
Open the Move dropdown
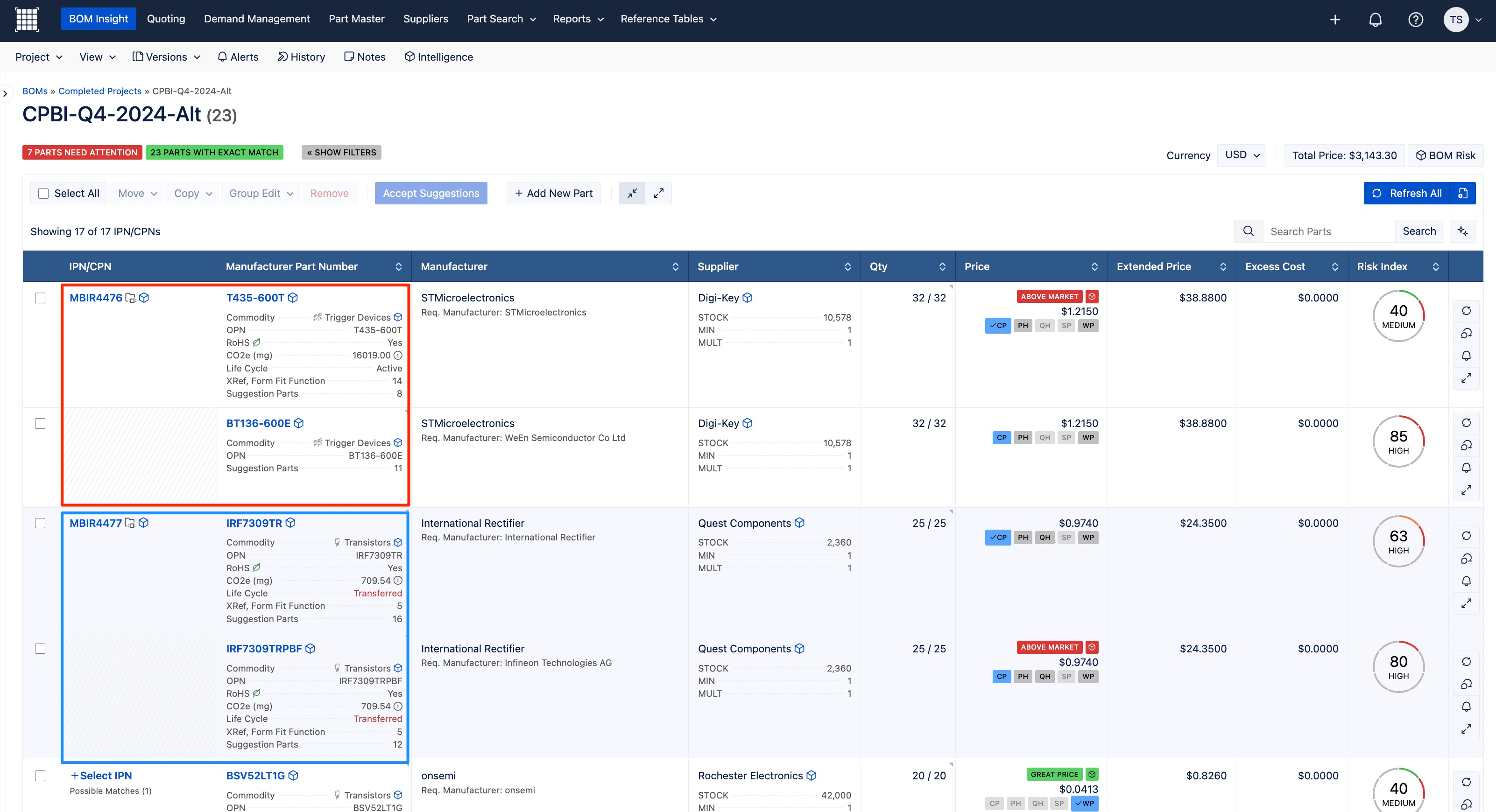[137, 193]
